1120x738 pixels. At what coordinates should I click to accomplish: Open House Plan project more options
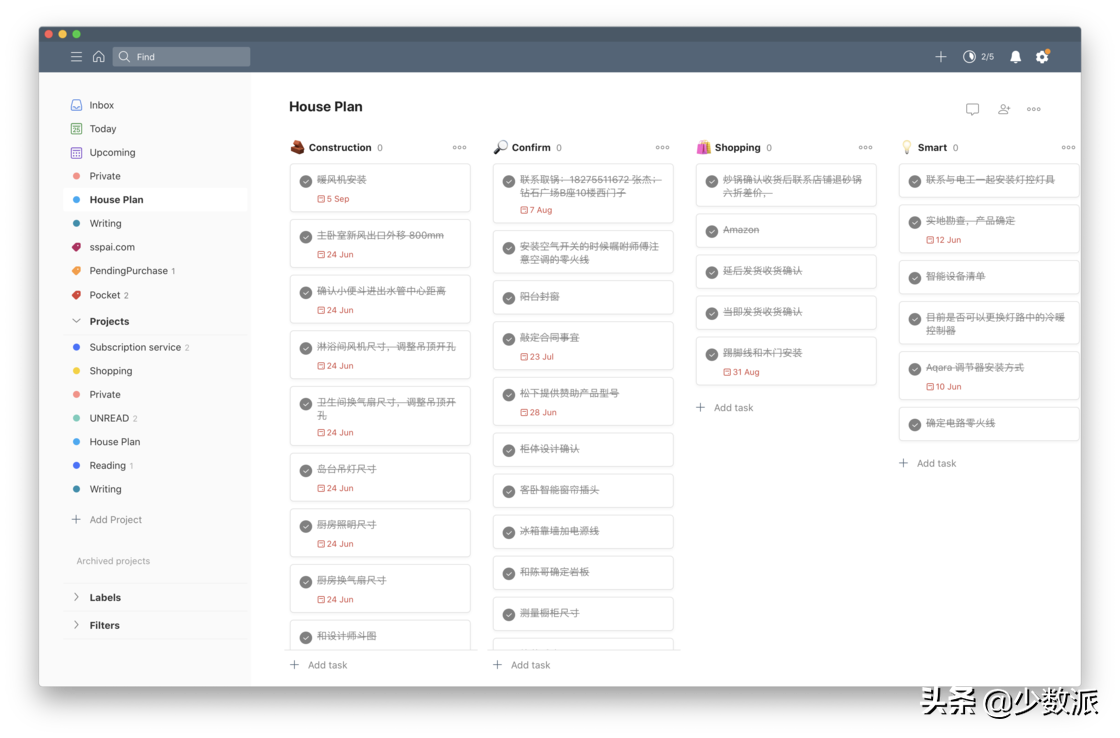pos(1034,109)
